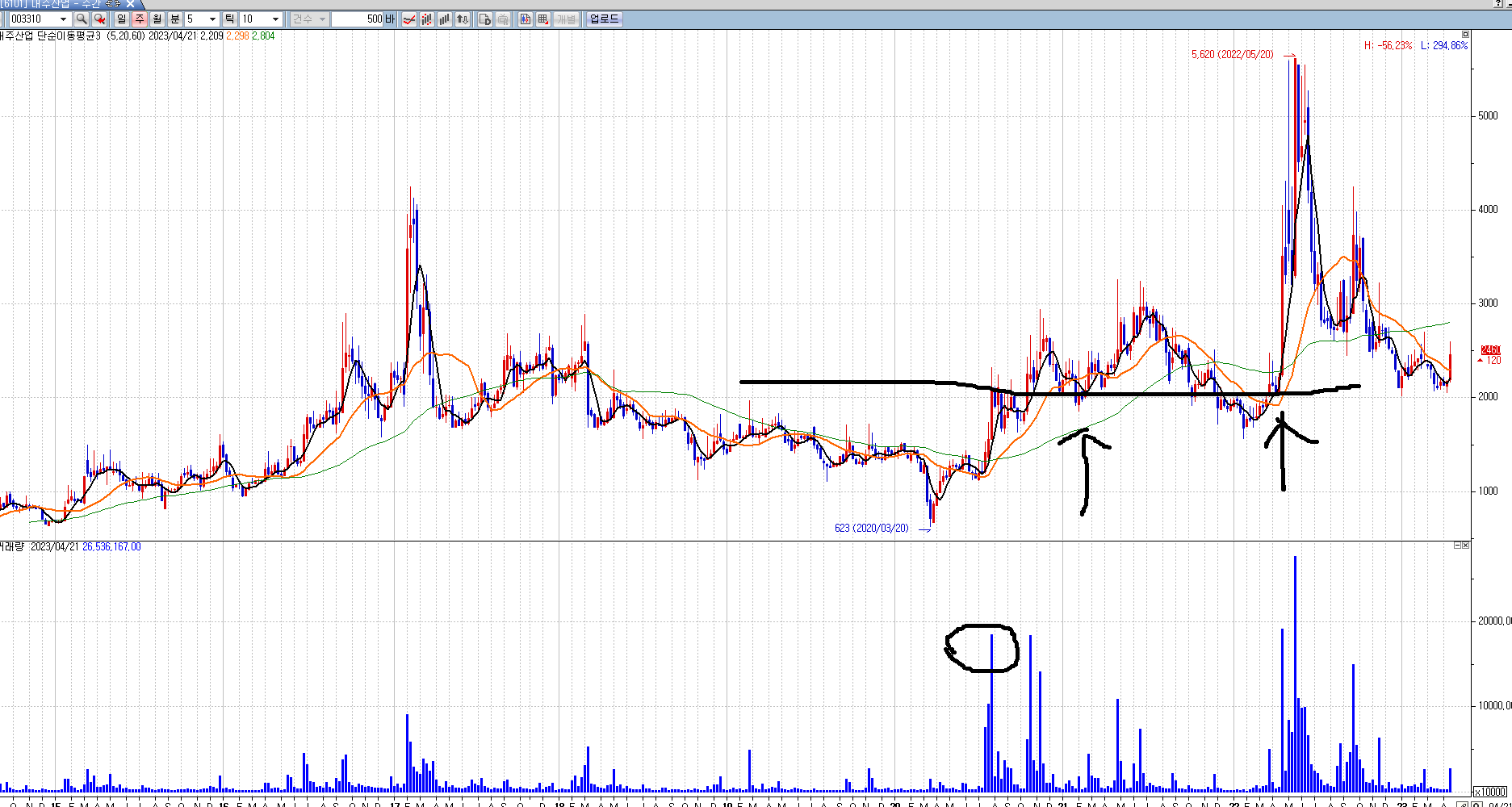Click the 틱 tick button
This screenshot has width=1512, height=807.
(x=230, y=19)
